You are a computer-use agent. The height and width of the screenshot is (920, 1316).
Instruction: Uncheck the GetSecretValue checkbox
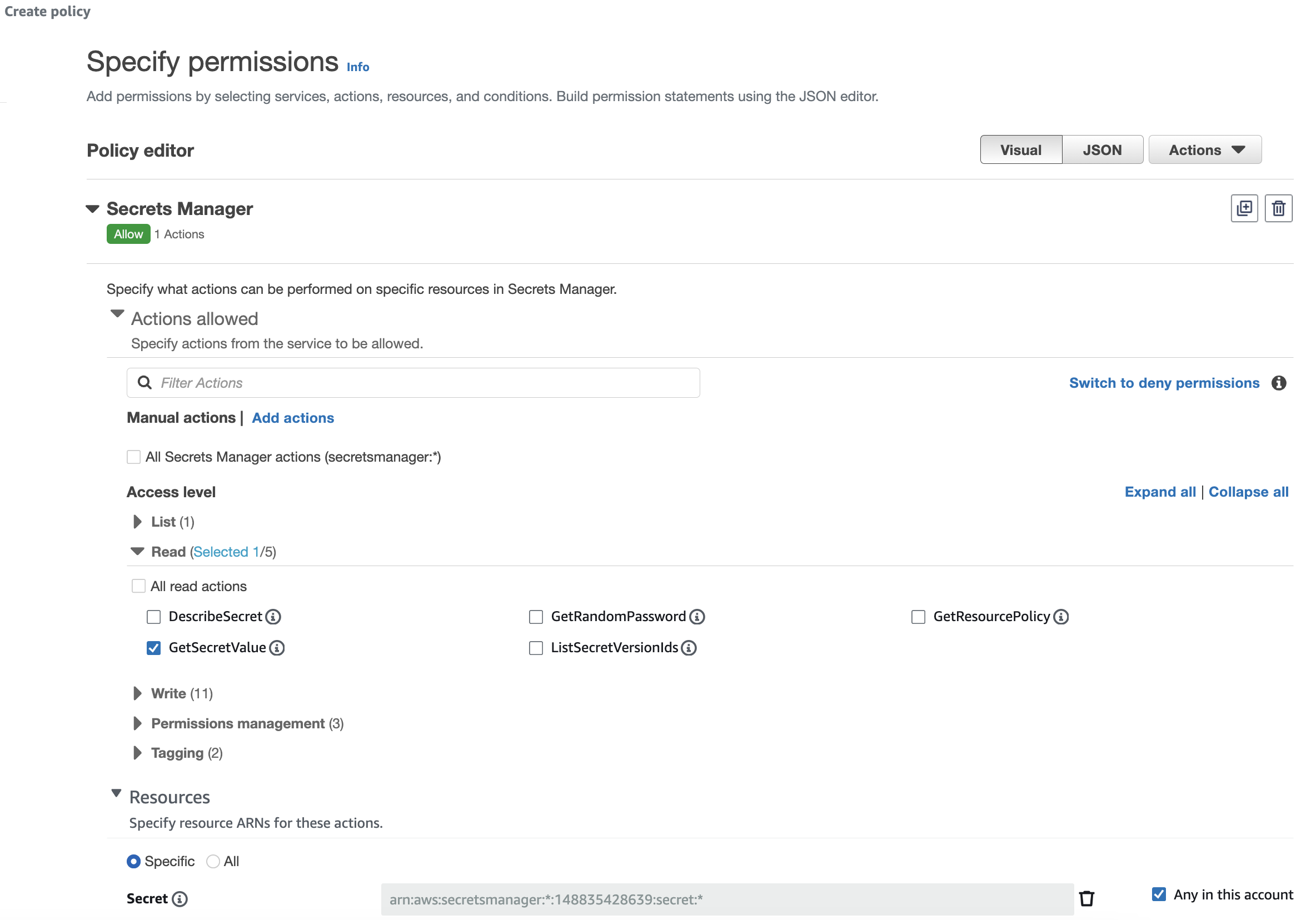(x=153, y=647)
